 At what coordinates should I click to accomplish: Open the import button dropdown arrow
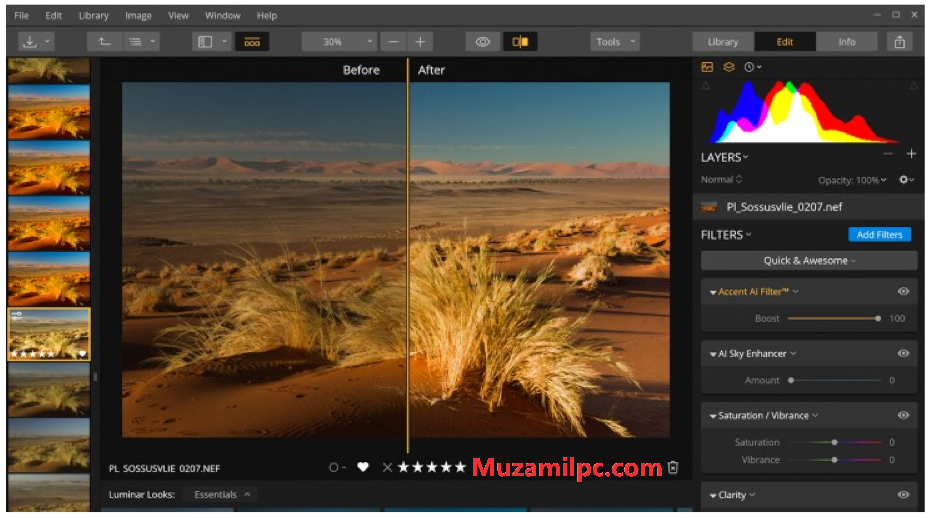point(48,42)
